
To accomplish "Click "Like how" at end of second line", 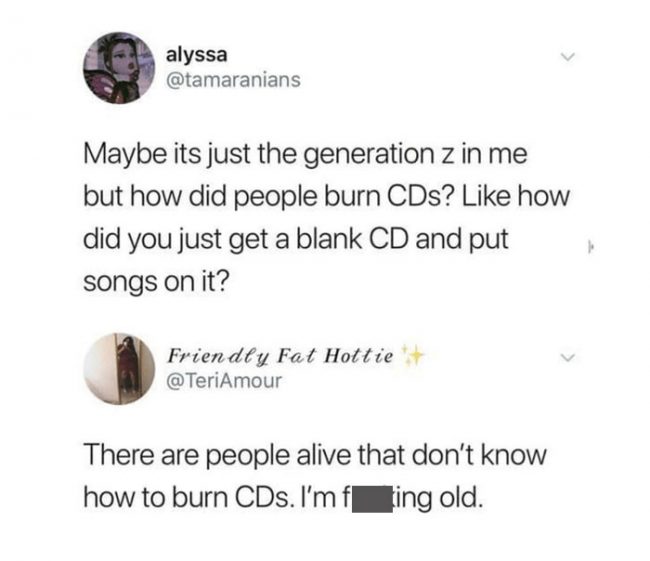I will point(516,197).
